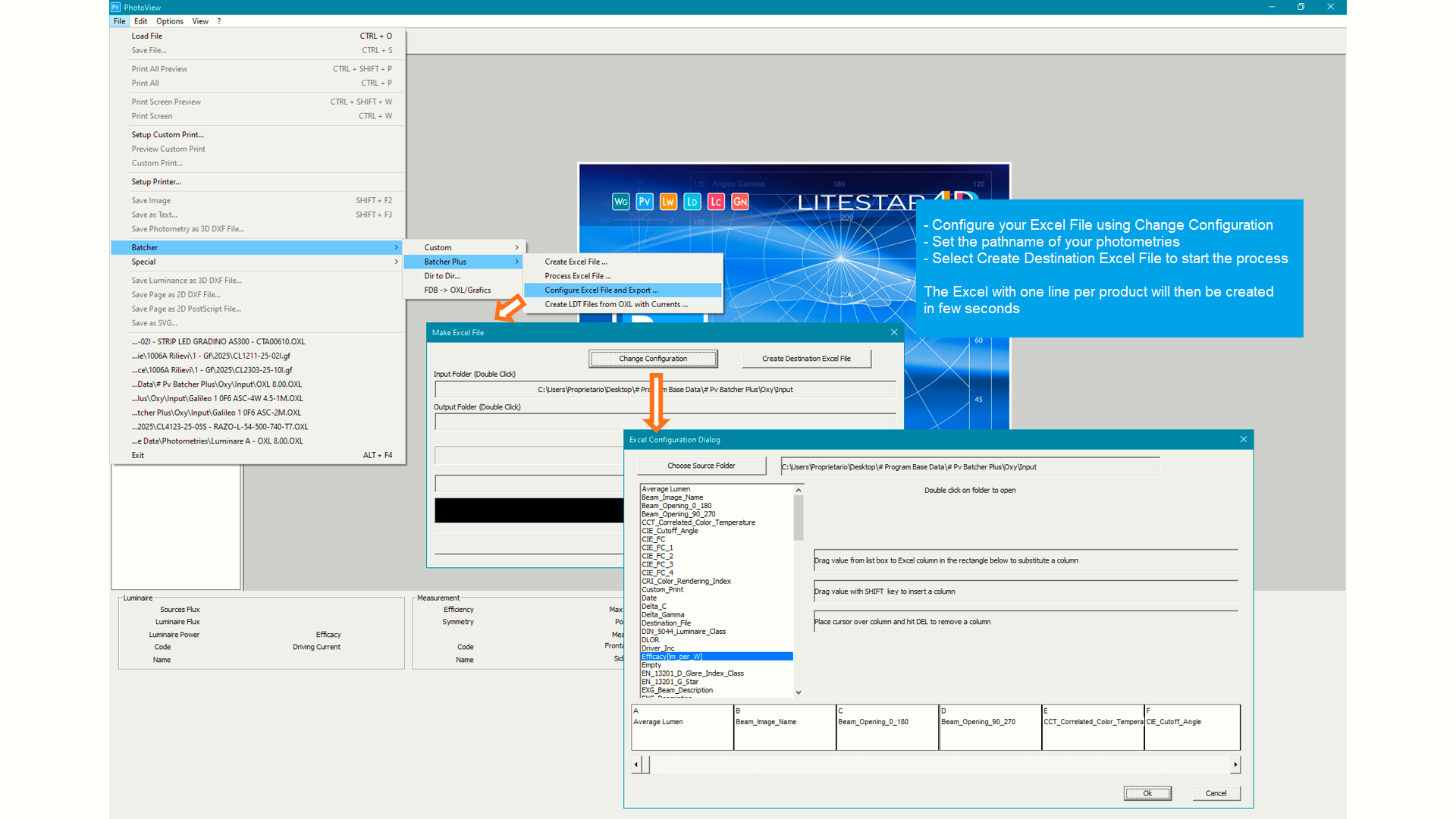Select Dir to Dir... entry
This screenshot has height=819, width=1456.
pos(465,276)
